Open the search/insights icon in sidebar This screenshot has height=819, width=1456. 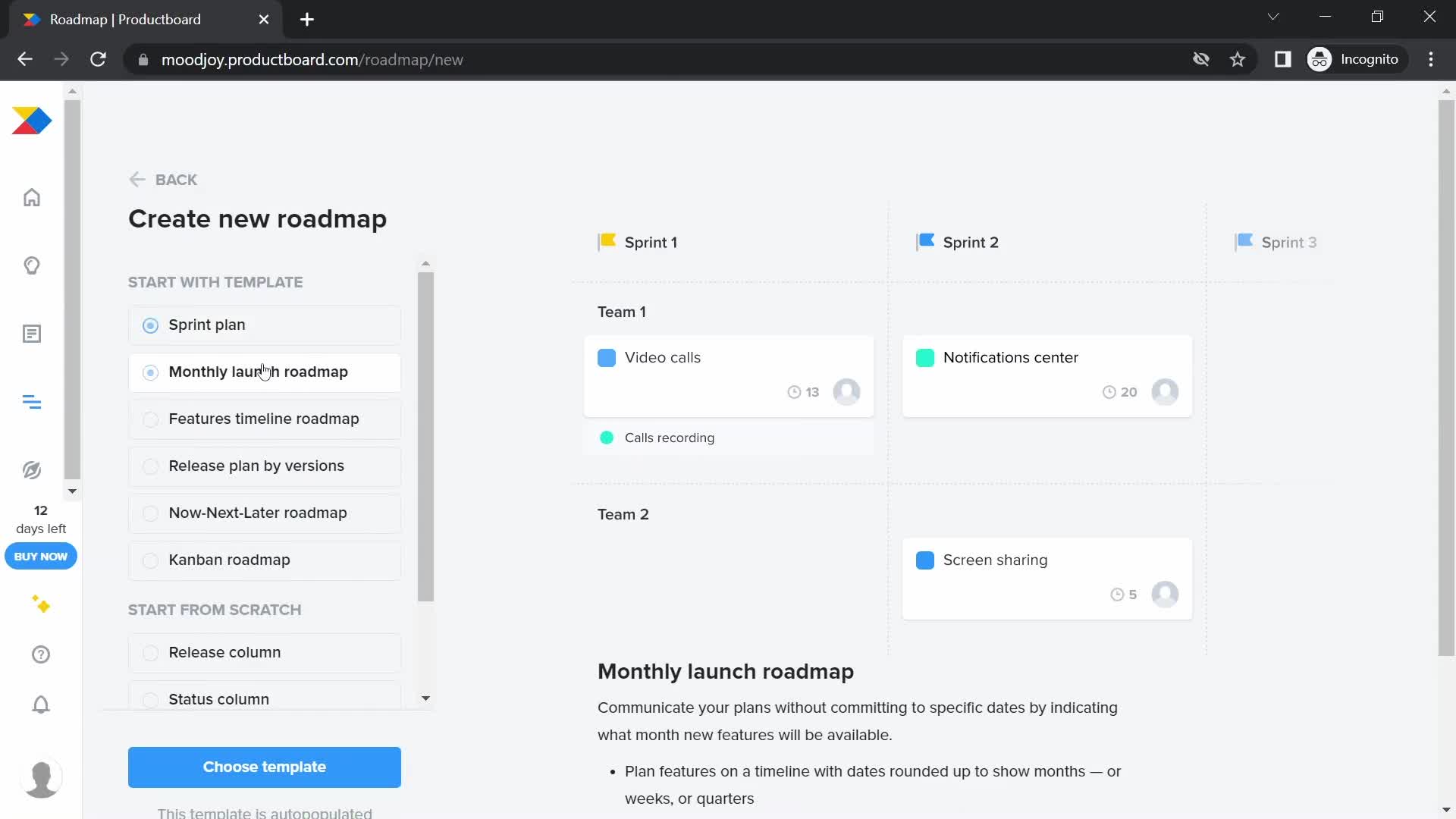(x=32, y=266)
